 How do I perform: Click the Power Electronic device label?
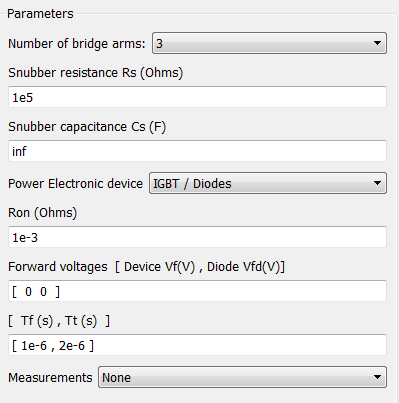click(75, 184)
